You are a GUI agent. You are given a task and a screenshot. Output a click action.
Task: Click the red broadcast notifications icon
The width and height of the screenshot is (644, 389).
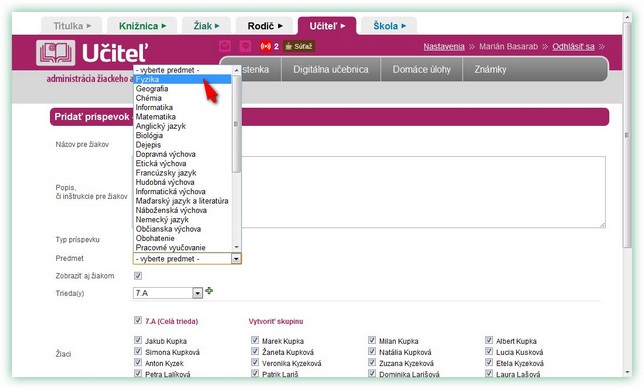coord(265,46)
